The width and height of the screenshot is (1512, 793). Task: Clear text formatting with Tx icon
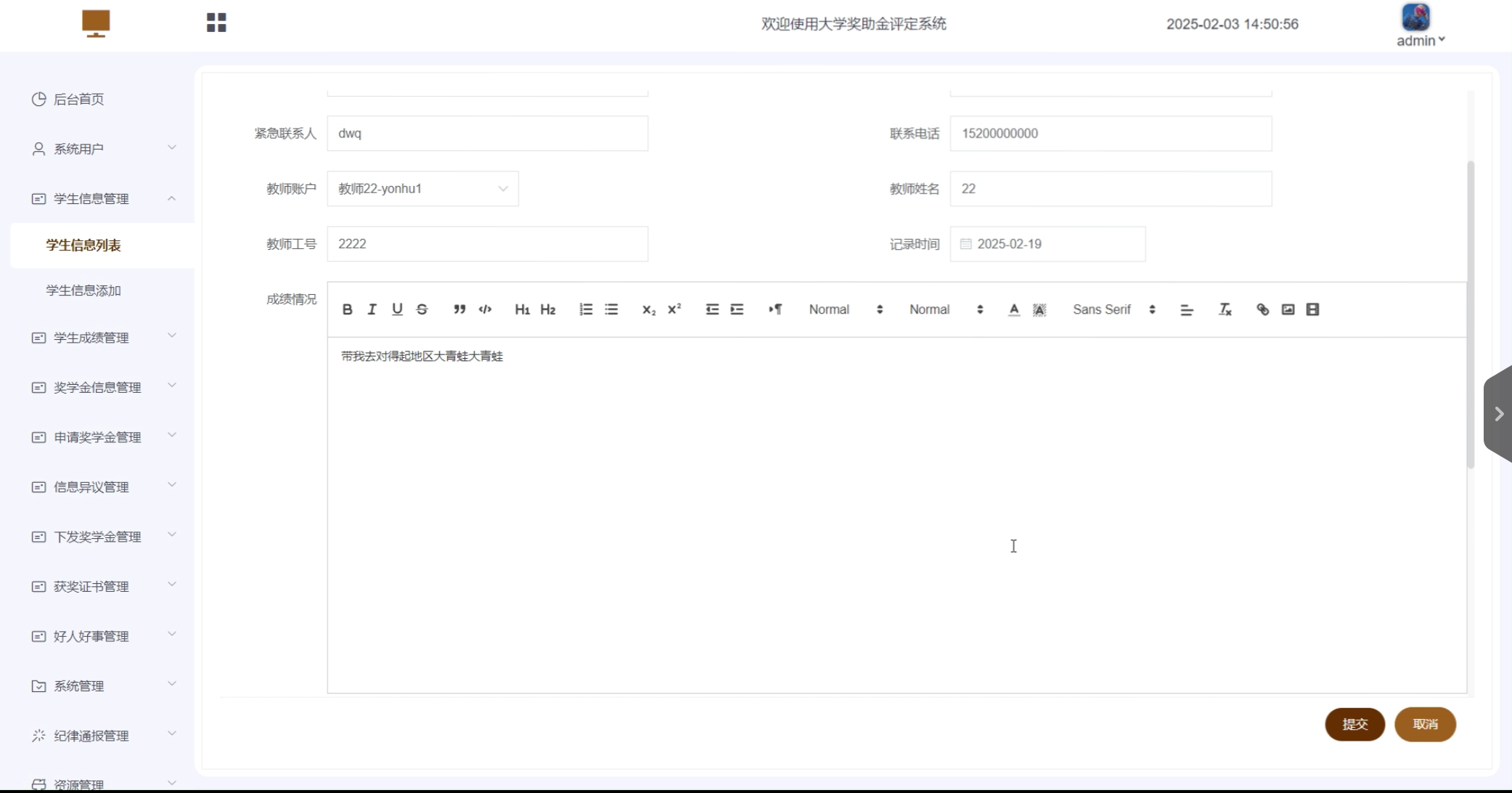[1225, 309]
